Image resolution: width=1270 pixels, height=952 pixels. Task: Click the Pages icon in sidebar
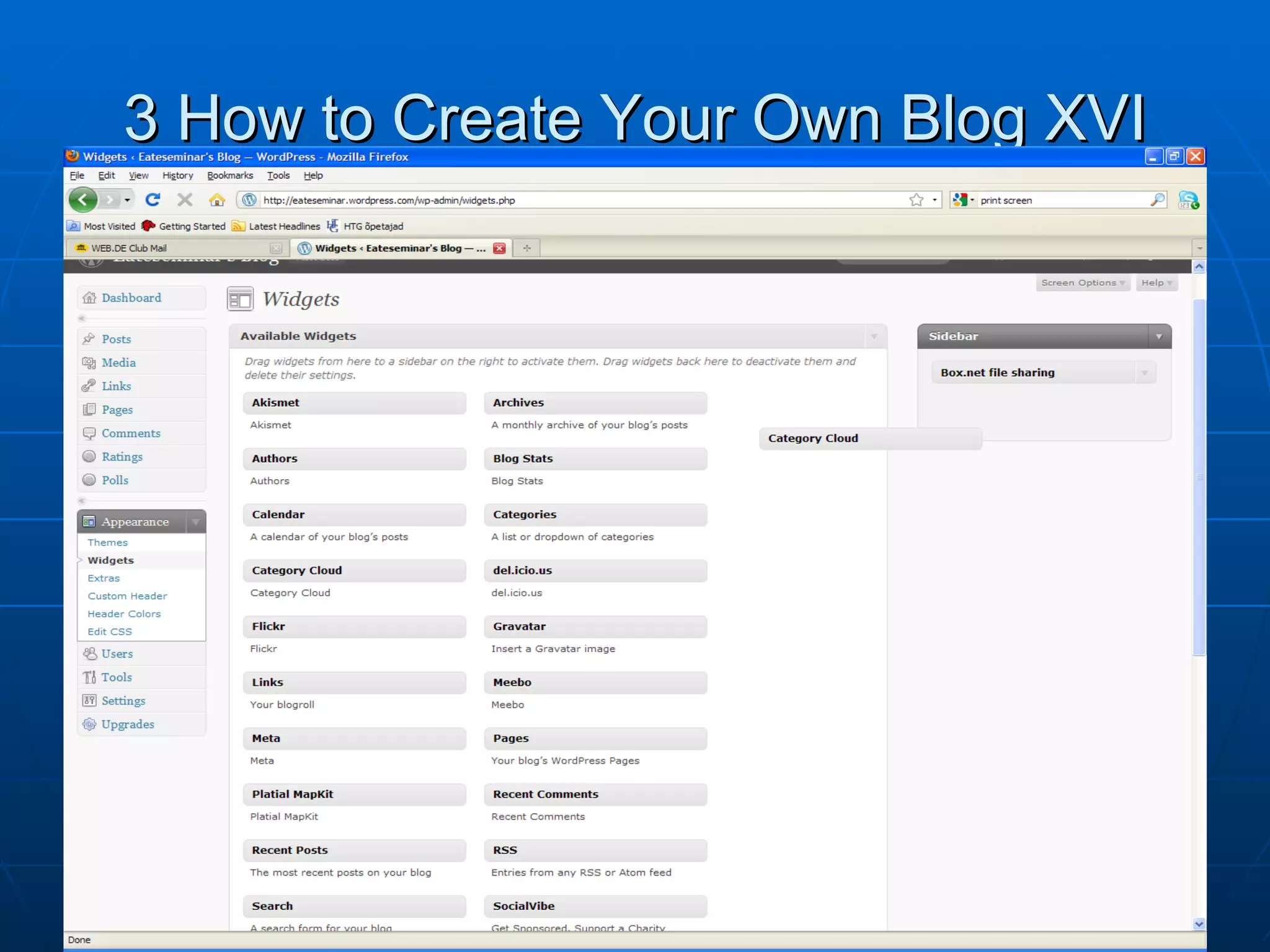point(89,409)
